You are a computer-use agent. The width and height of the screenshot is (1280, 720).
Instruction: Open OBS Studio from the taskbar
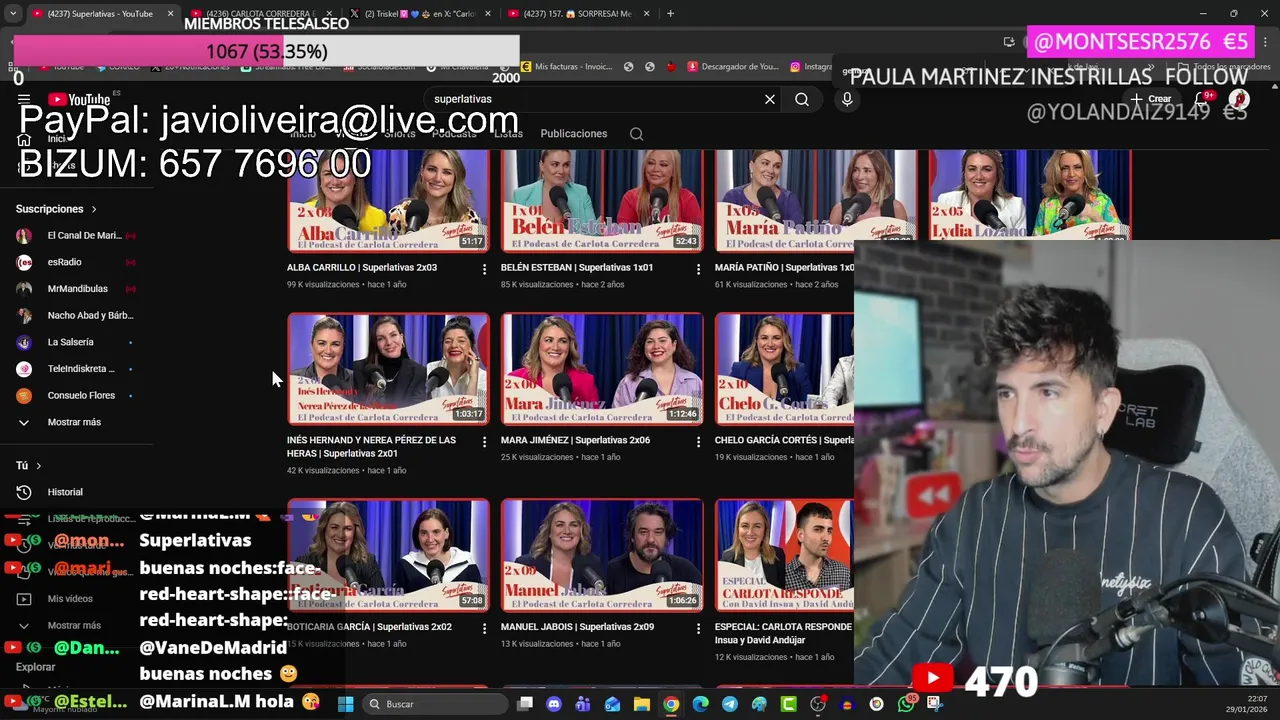point(818,704)
